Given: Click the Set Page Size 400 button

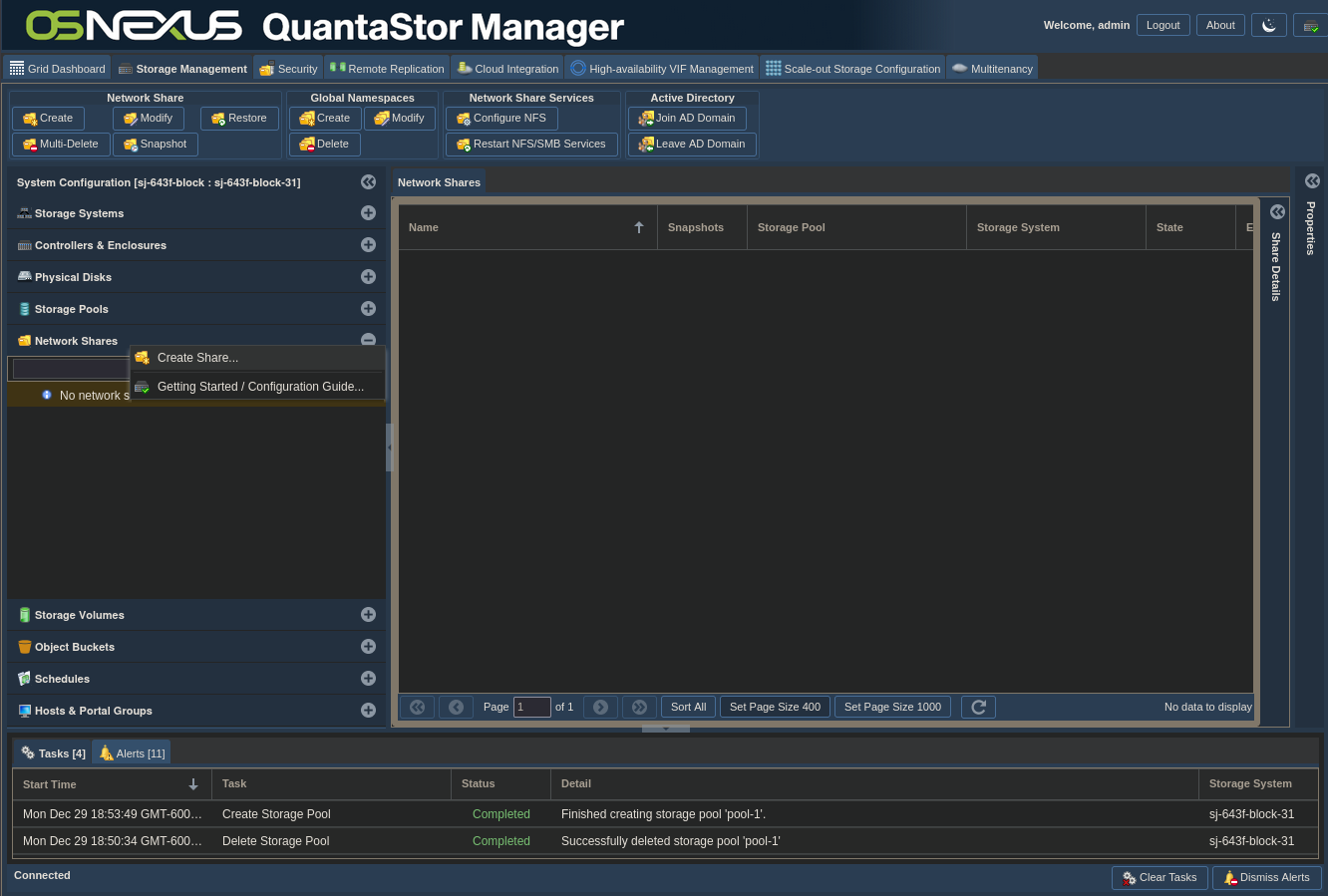Looking at the screenshot, I should pos(775,707).
